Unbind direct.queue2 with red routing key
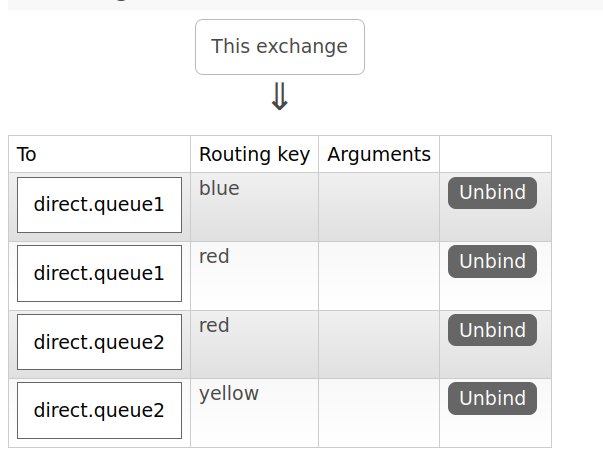 [x=492, y=330]
